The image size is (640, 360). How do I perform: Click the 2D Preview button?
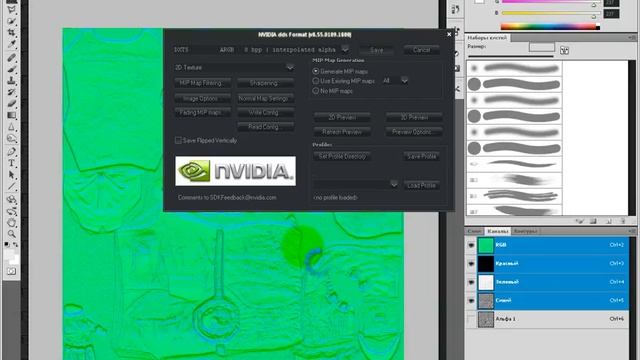(x=342, y=117)
